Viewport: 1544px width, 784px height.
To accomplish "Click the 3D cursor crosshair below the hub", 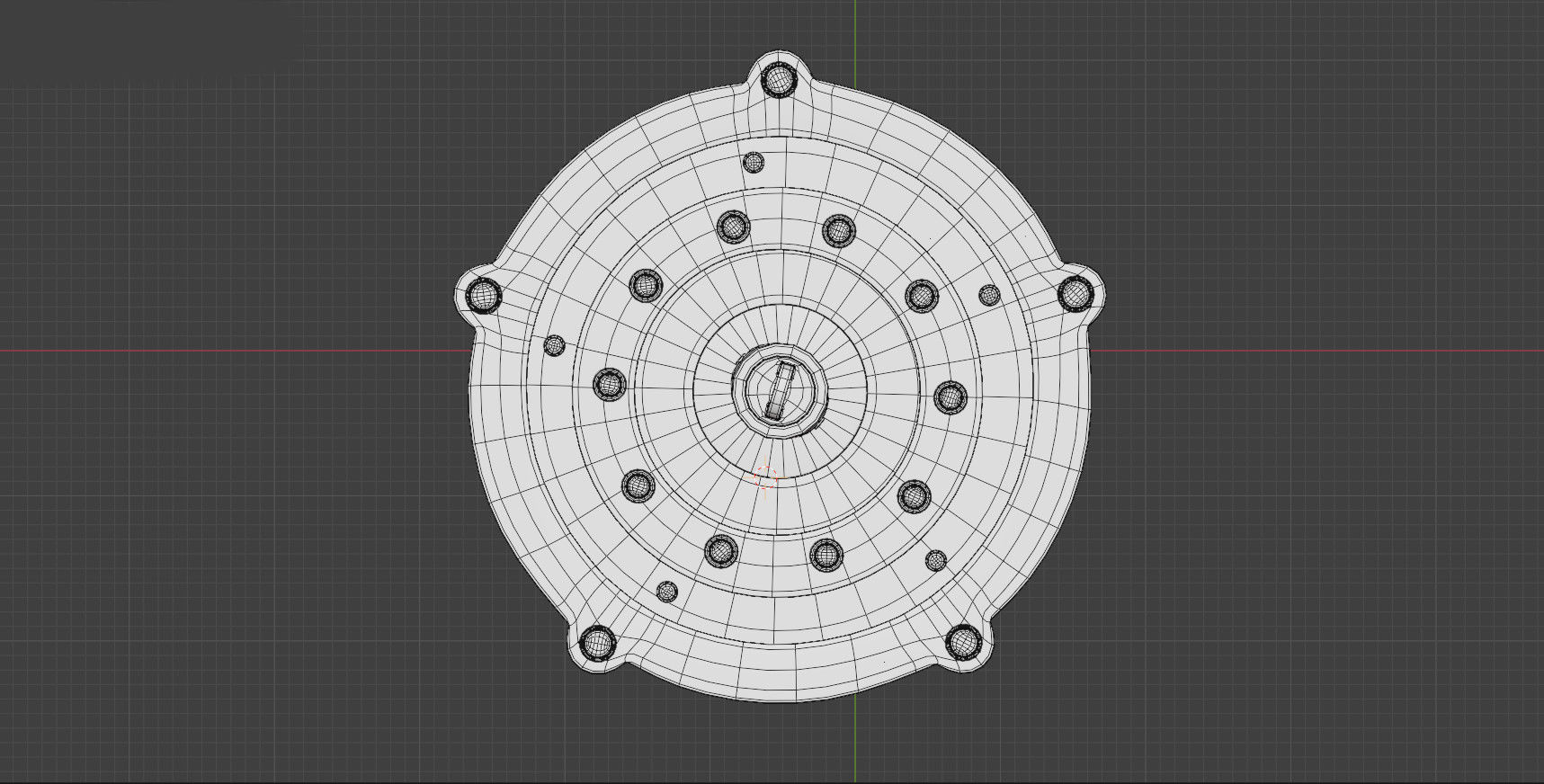I will [766, 479].
